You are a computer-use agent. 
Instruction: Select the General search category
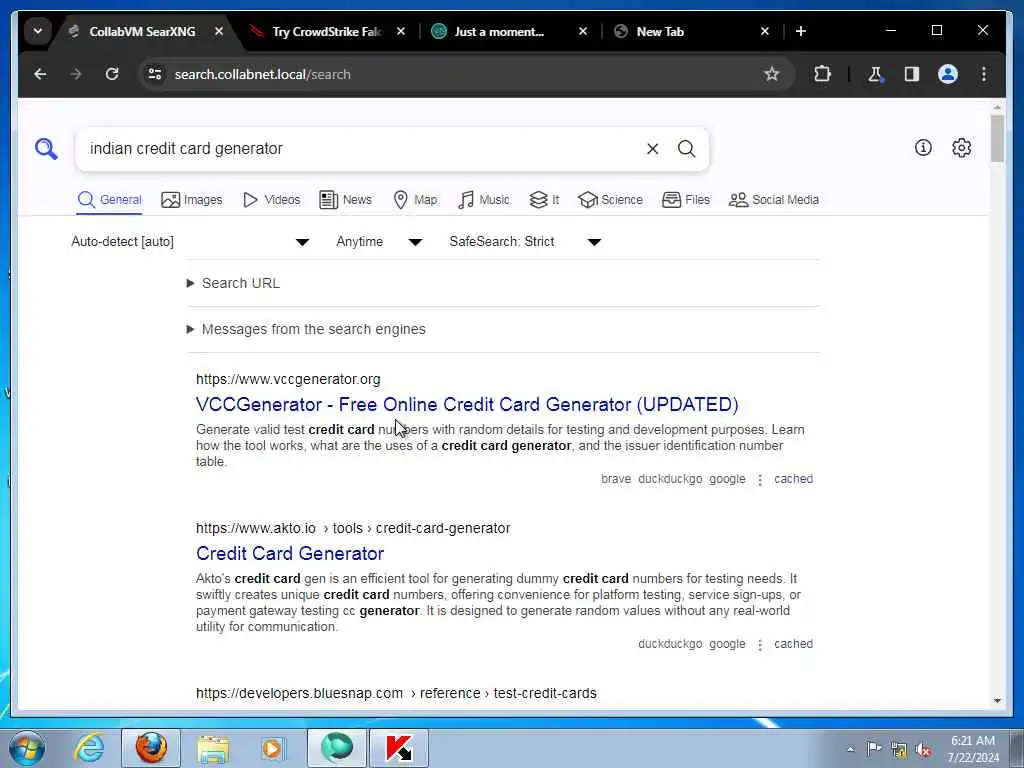(109, 200)
